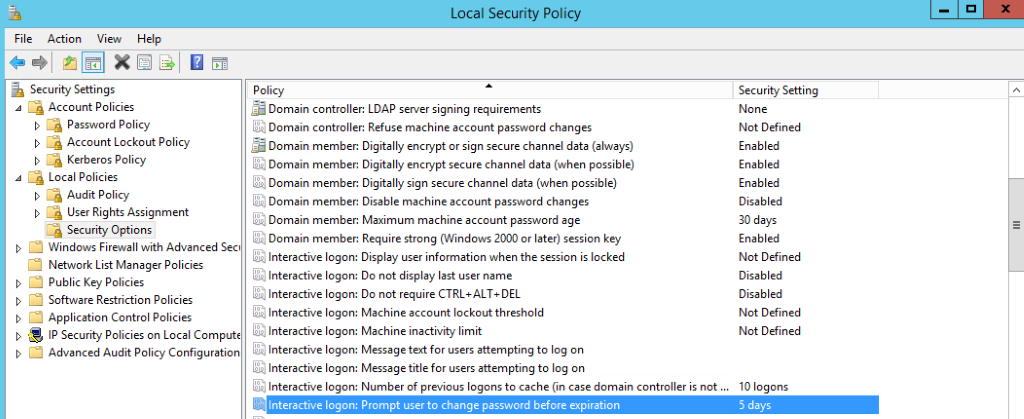Sort by the Policy column header

click(x=490, y=90)
